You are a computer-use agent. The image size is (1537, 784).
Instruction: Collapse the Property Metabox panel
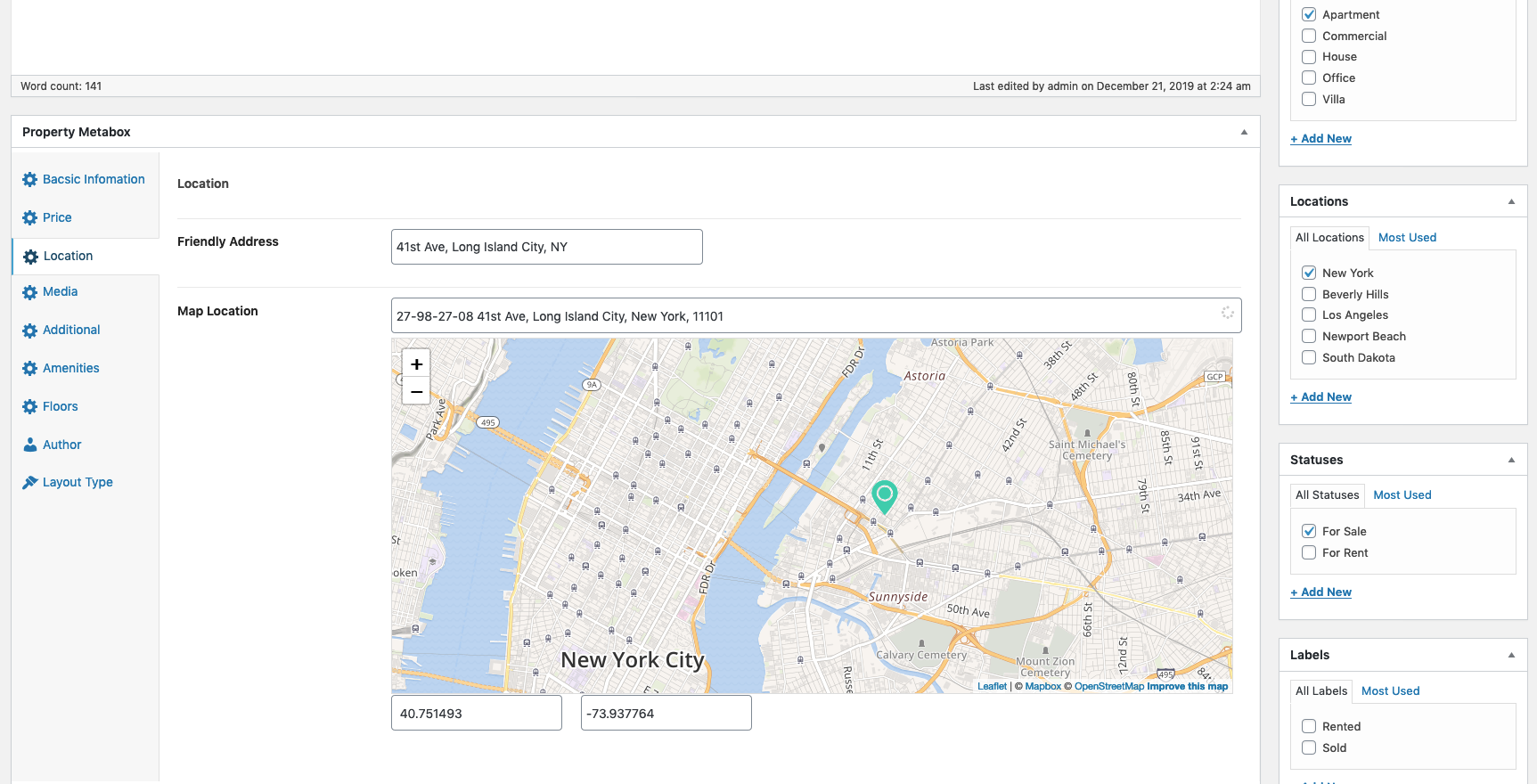[1244, 132]
